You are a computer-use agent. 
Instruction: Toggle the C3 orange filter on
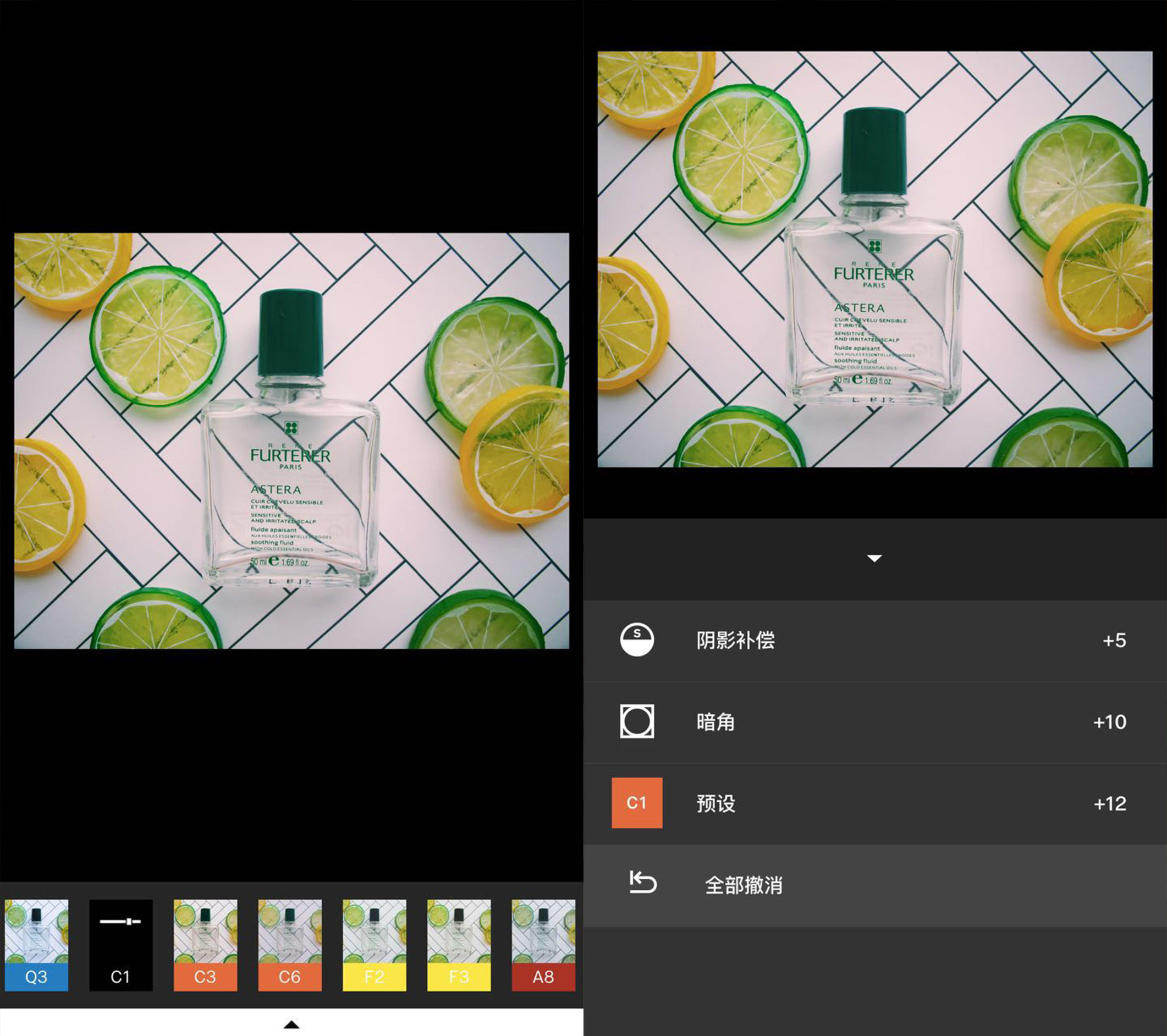point(206,945)
